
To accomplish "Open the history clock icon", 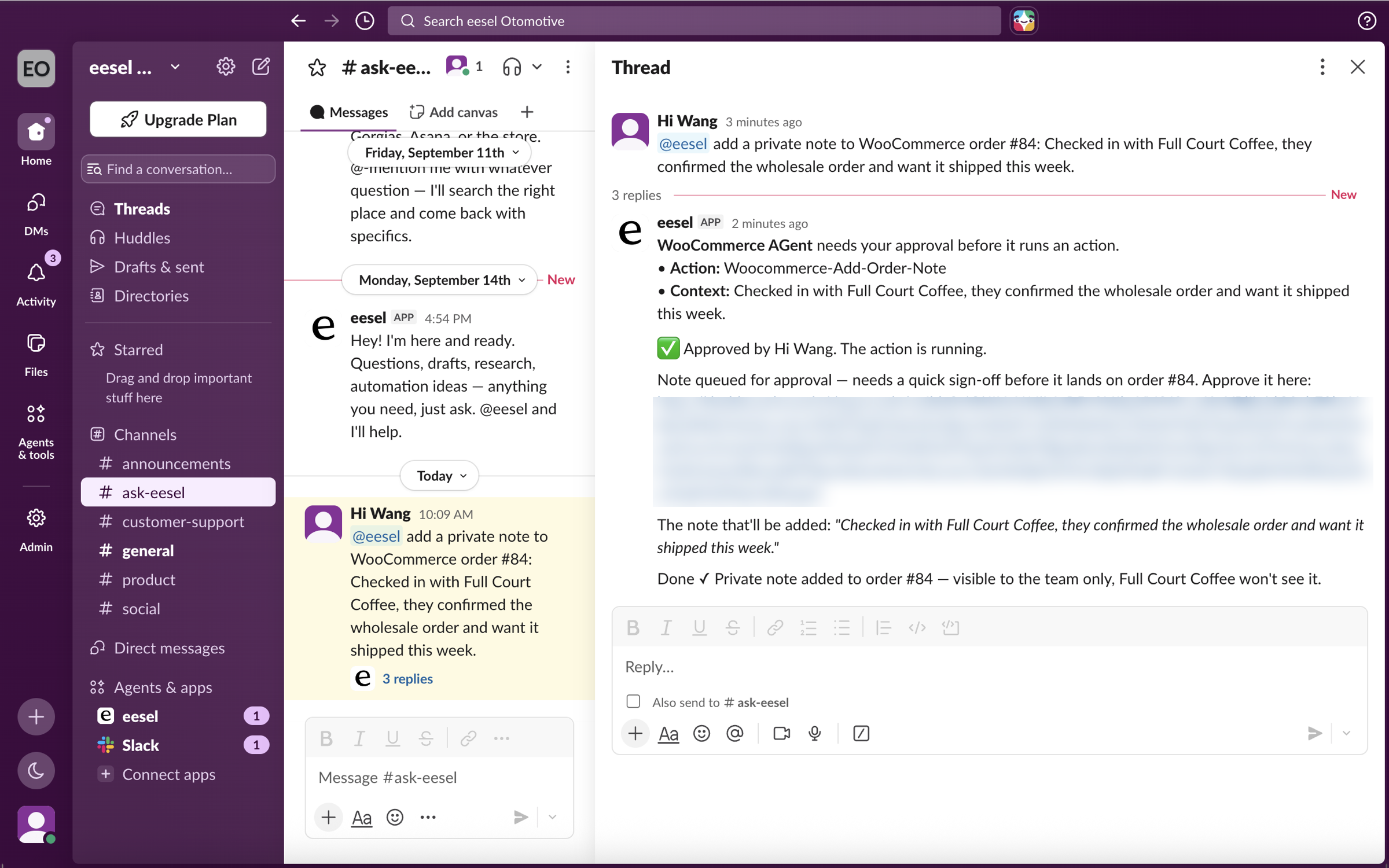I will (364, 21).
